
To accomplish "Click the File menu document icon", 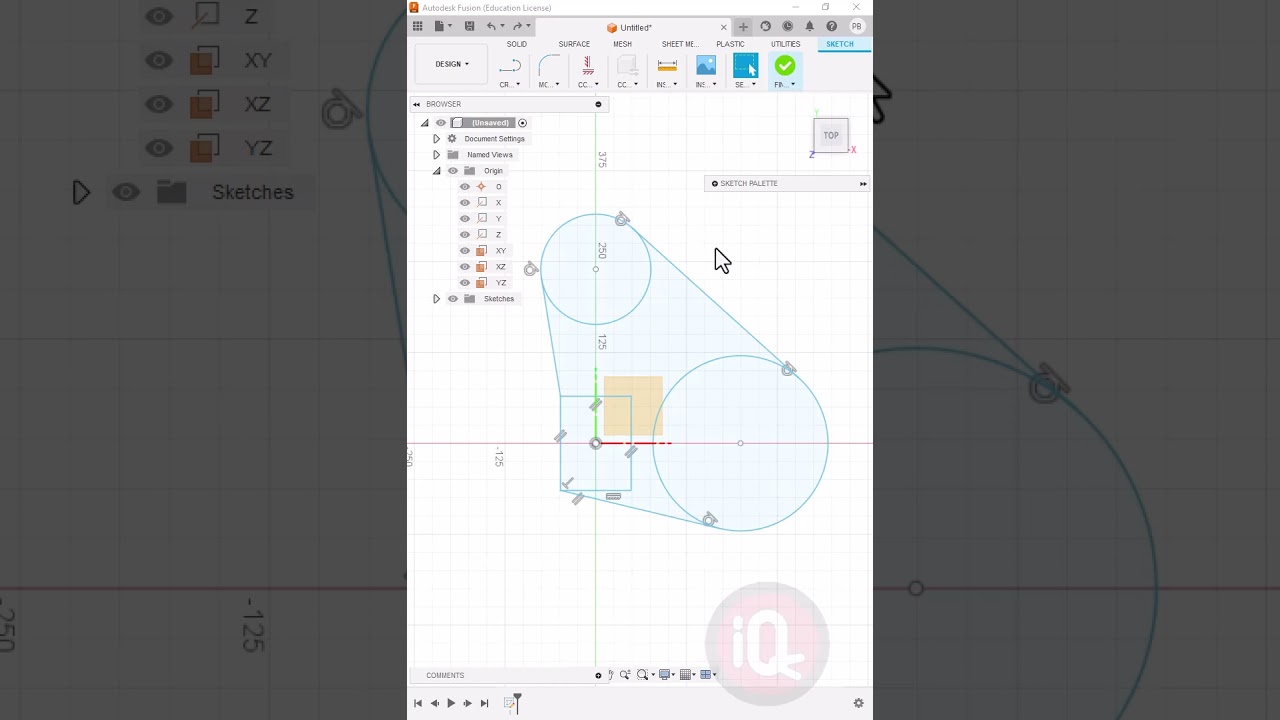I will (x=439, y=26).
